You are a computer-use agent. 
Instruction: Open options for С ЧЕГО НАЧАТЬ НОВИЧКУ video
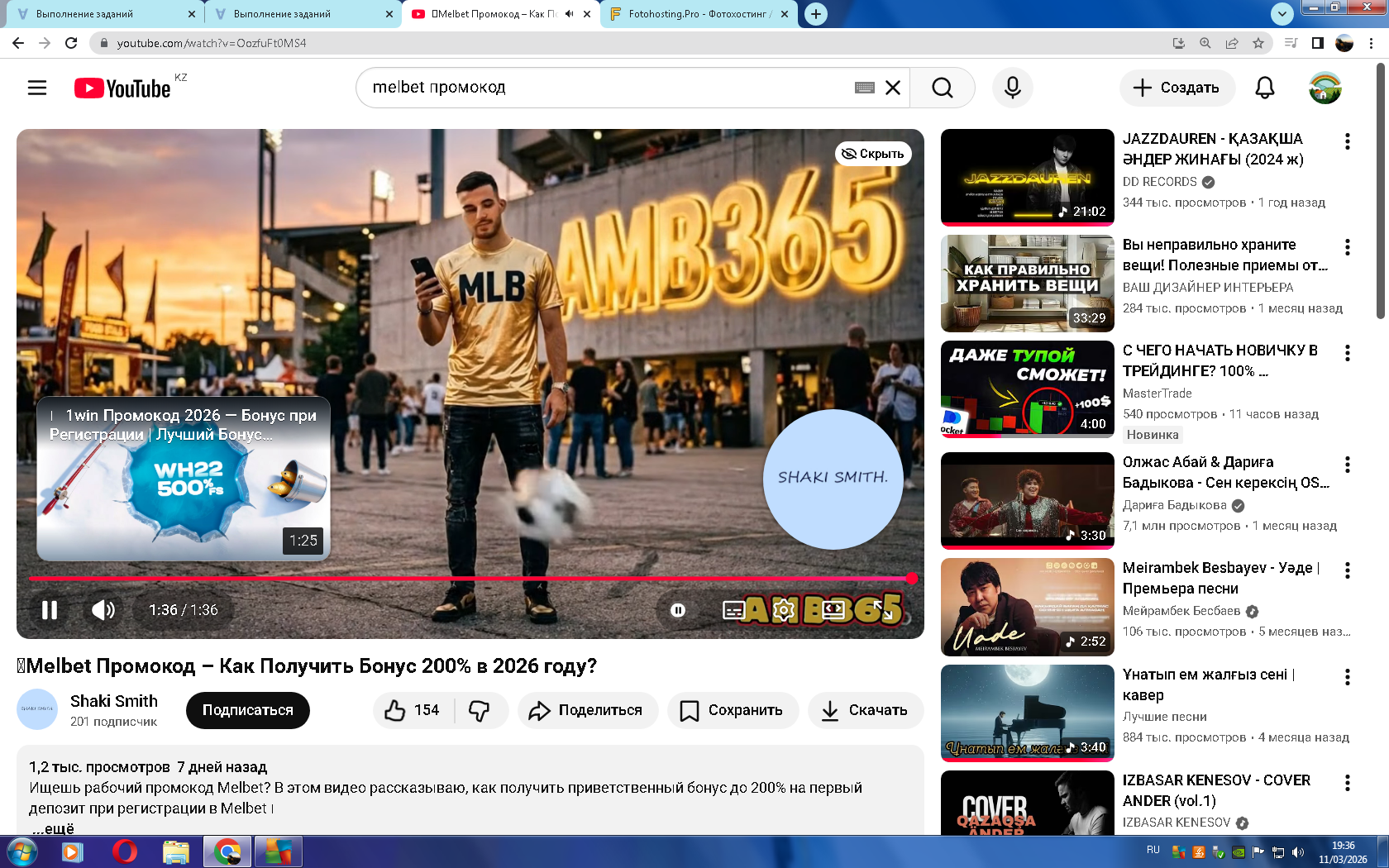pyautogui.click(x=1348, y=353)
